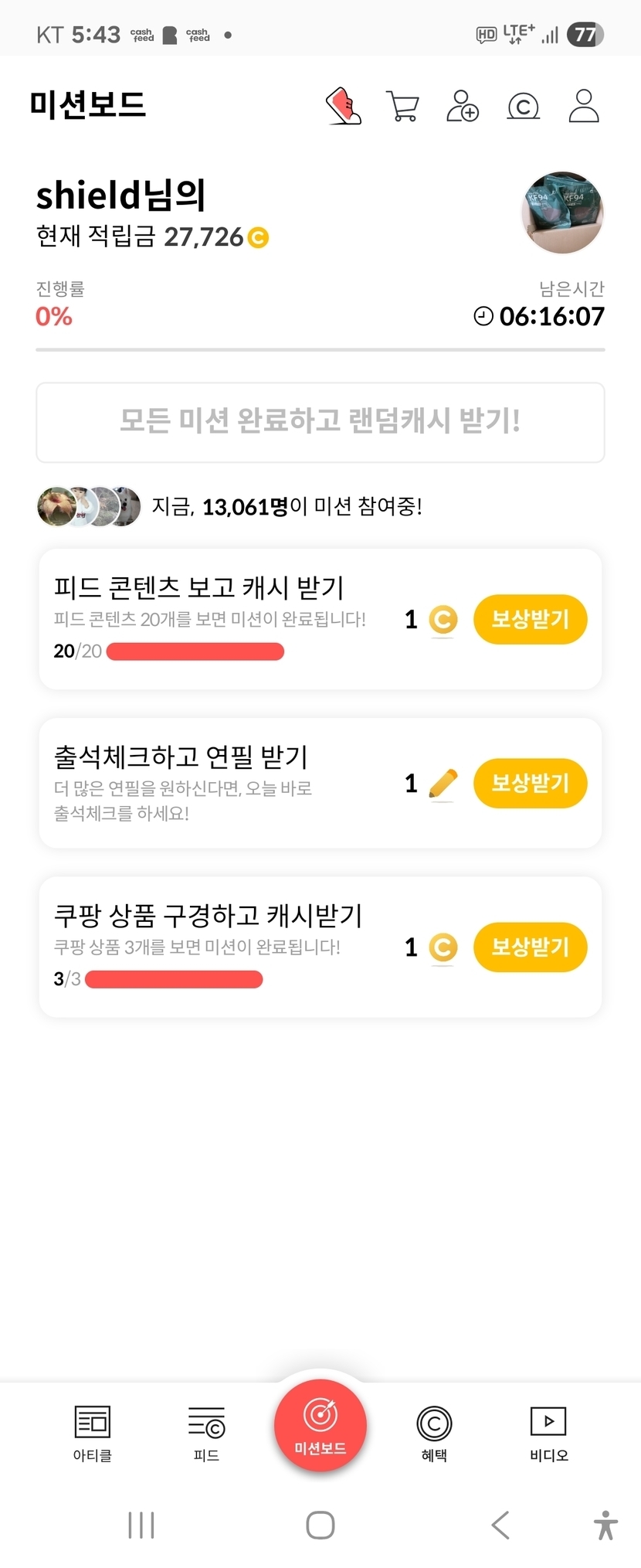The image size is (641, 1568).
Task: Tap the accessibility shortcut icon
Action: click(605, 1525)
